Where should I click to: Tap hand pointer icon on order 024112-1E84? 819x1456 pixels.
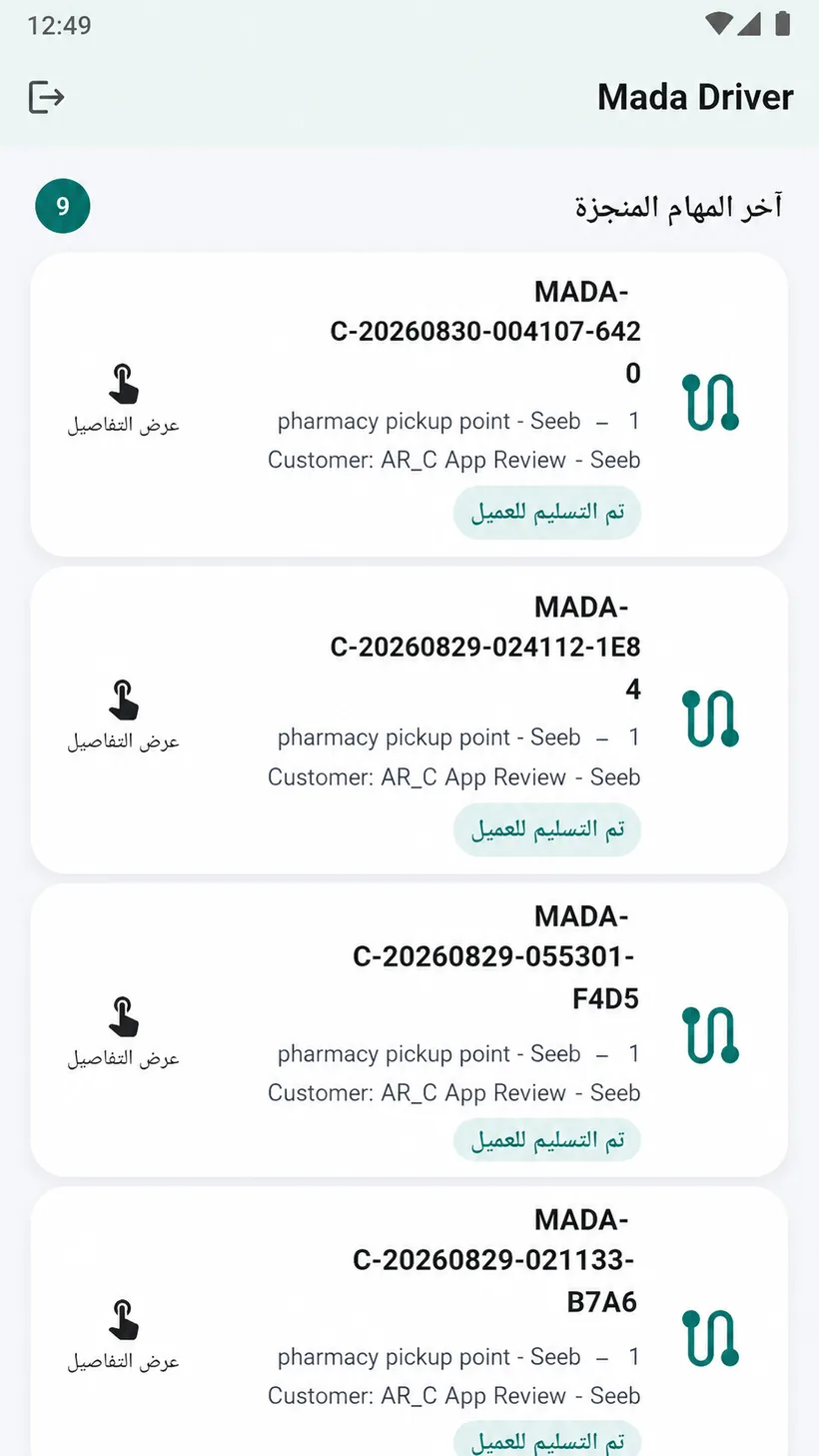[124, 701]
